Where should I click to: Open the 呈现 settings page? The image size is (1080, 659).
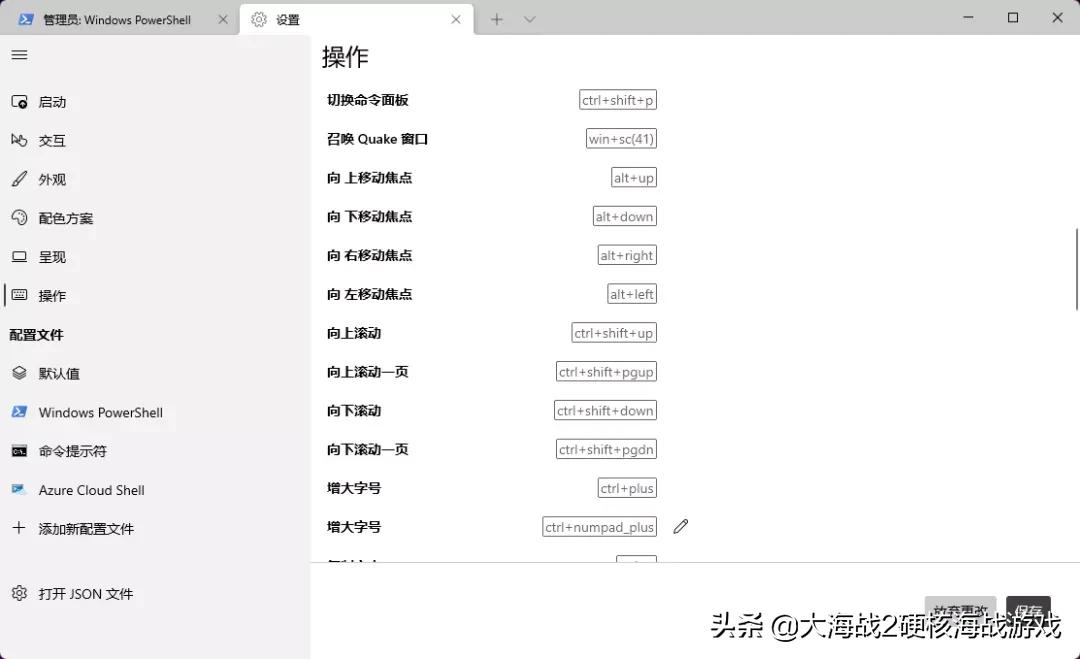[x=155, y=257]
